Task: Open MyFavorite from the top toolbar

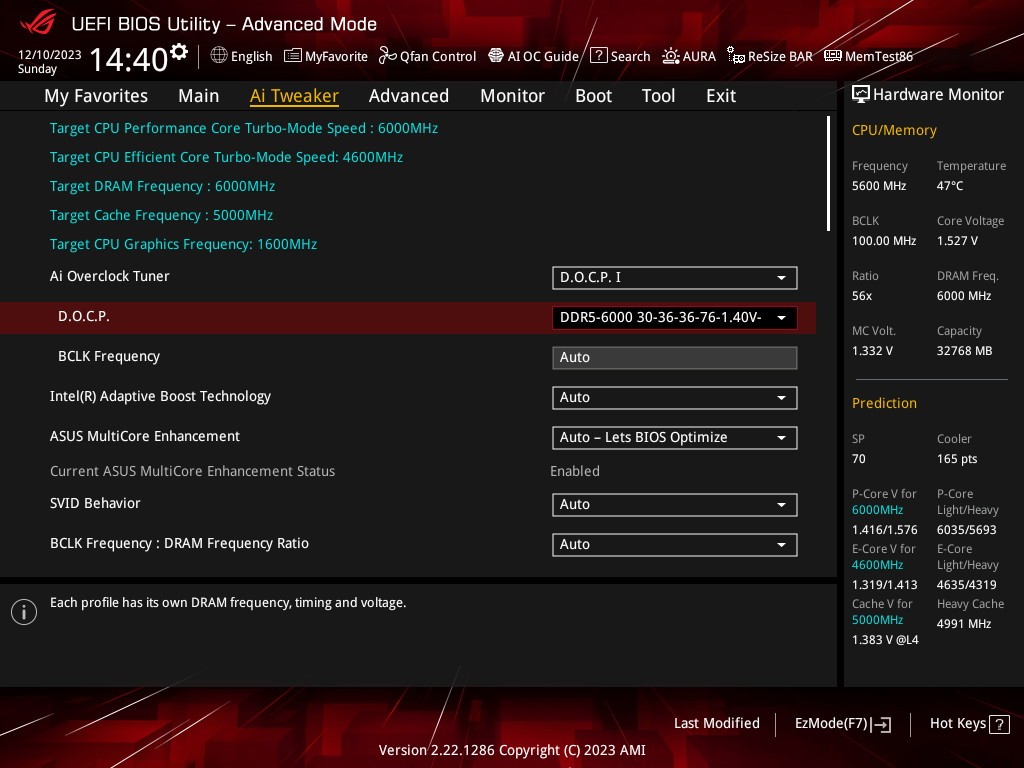Action: click(x=326, y=56)
